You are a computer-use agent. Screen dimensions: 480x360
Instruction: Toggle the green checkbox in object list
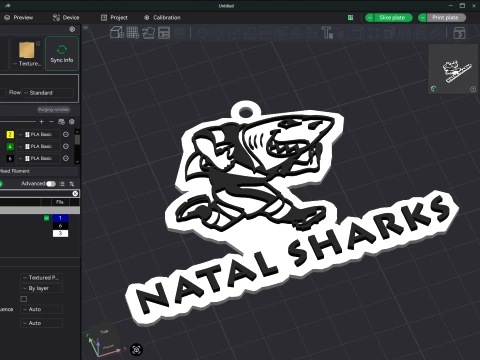[x=47, y=218]
